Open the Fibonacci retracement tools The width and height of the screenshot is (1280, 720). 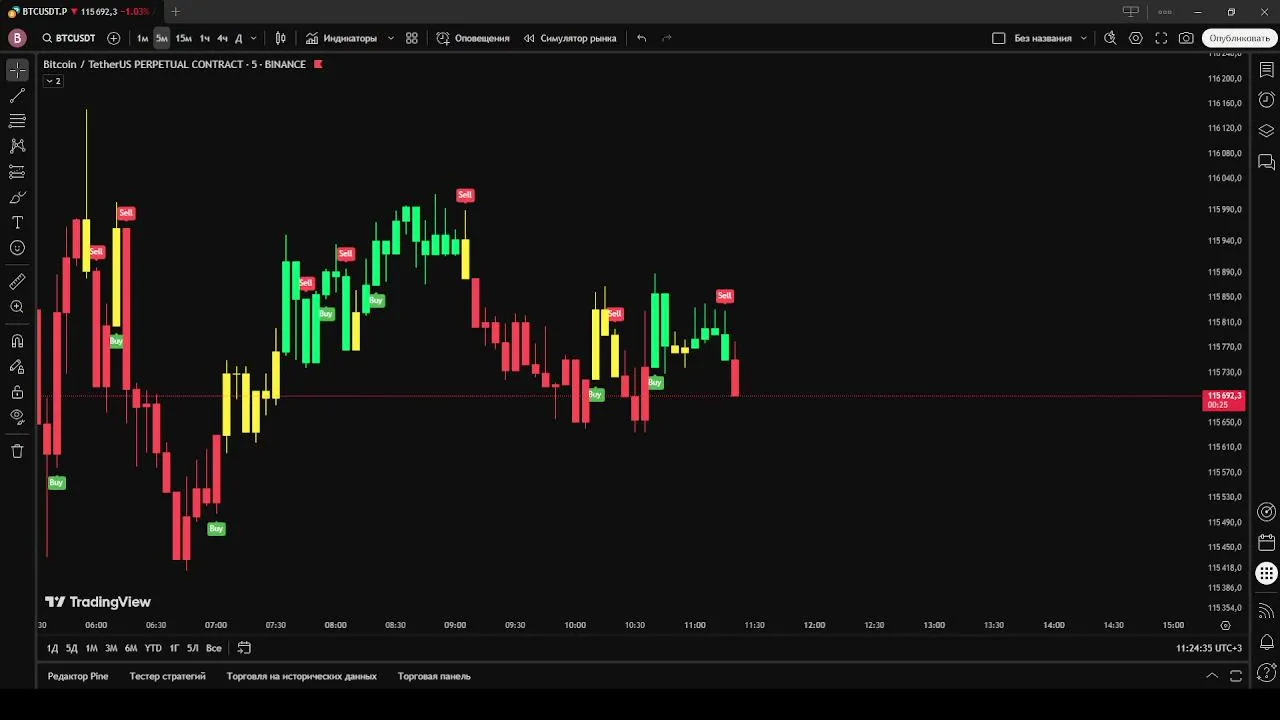[x=17, y=121]
